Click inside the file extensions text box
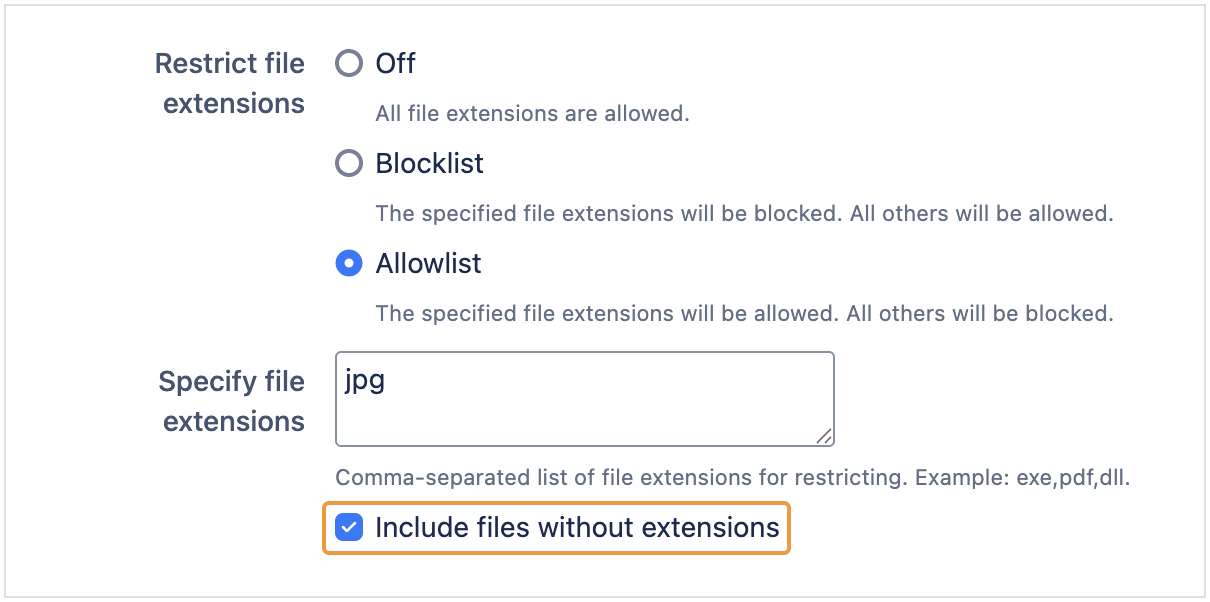 click(x=585, y=398)
